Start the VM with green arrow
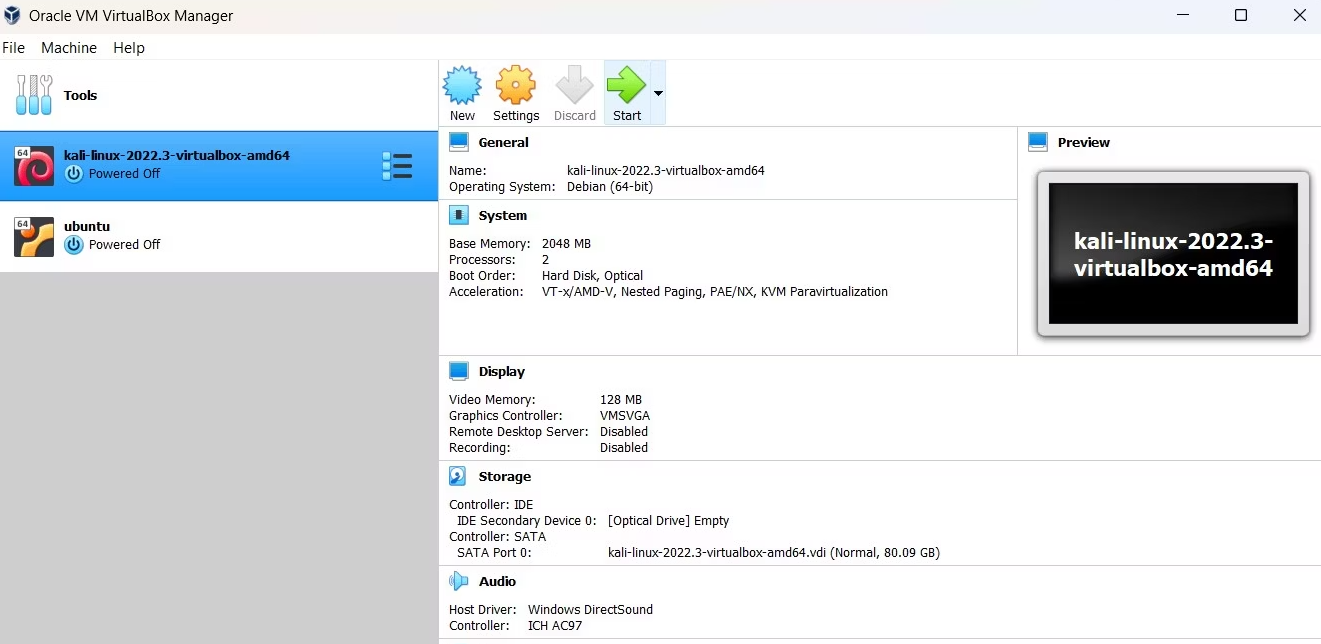Viewport: 1321px width, 644px height. click(x=627, y=85)
